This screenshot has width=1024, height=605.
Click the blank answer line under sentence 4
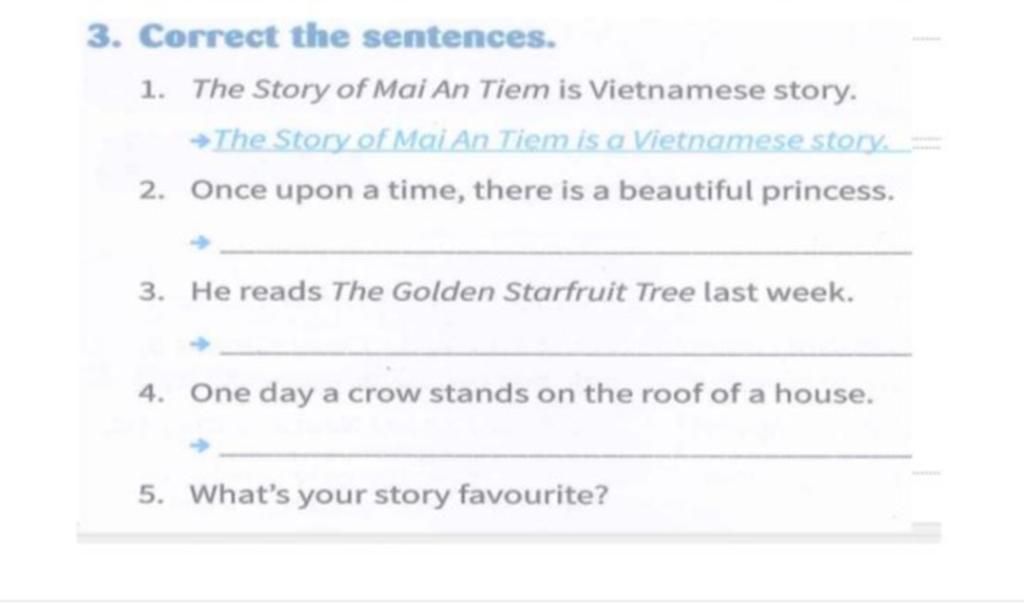(565, 454)
